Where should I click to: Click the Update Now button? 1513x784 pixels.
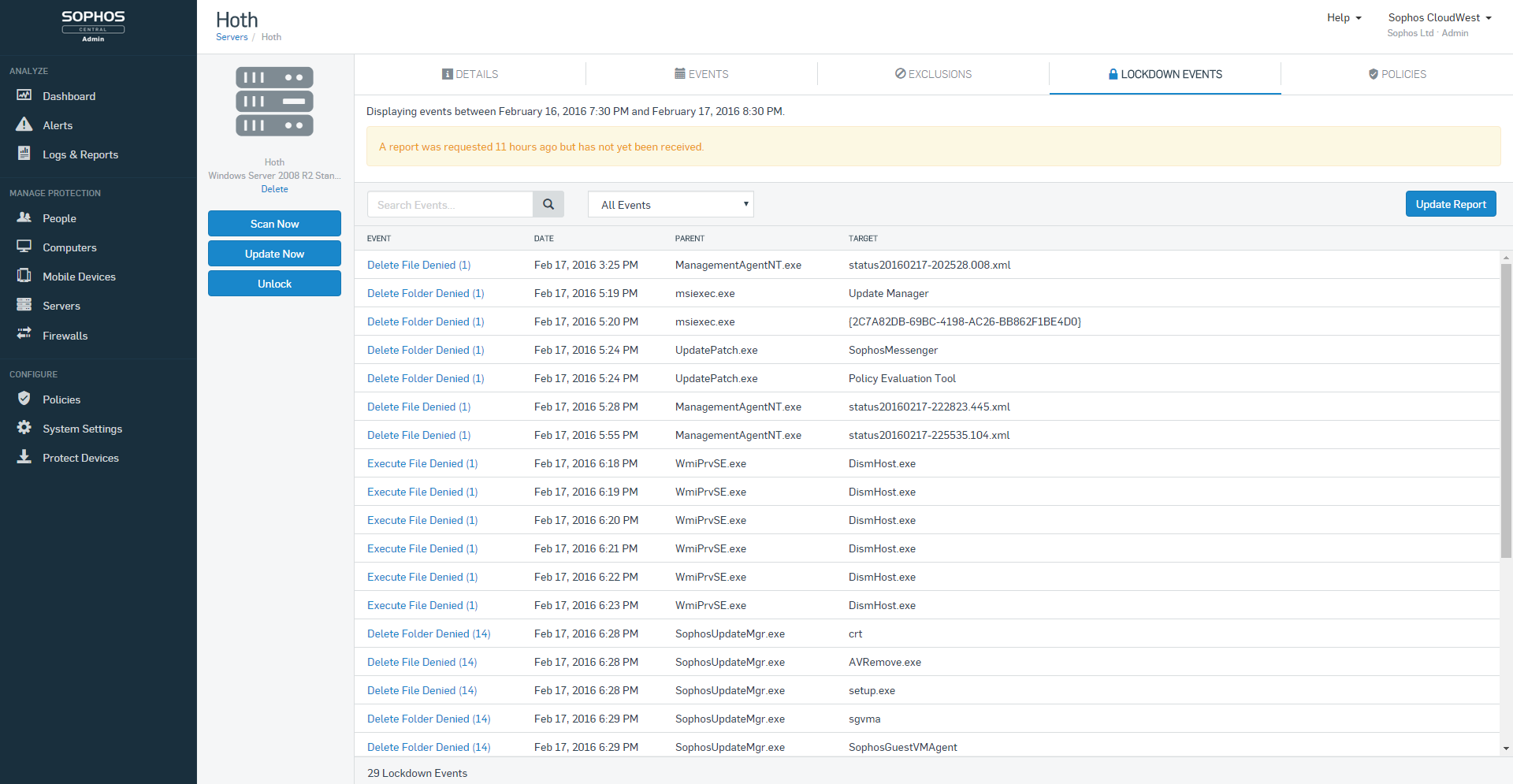pyautogui.click(x=274, y=254)
